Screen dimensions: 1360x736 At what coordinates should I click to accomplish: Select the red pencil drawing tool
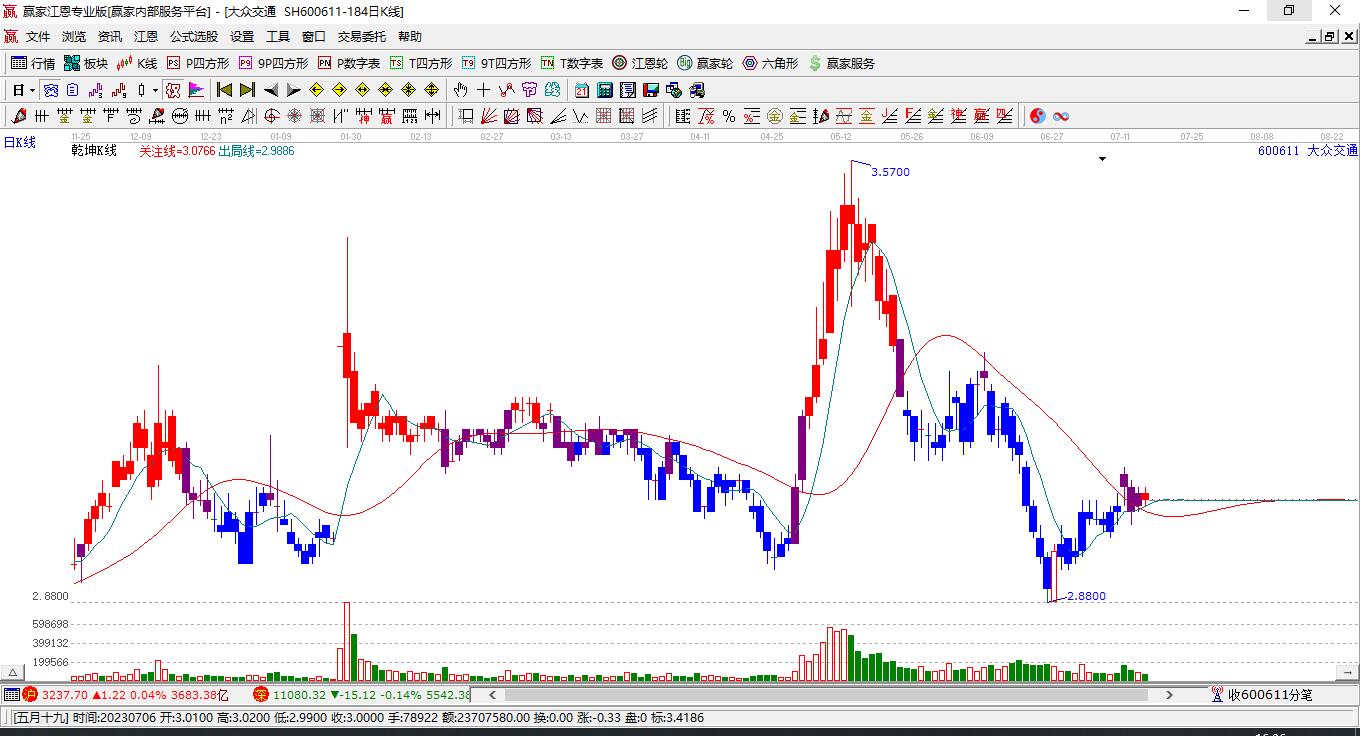tap(18, 116)
